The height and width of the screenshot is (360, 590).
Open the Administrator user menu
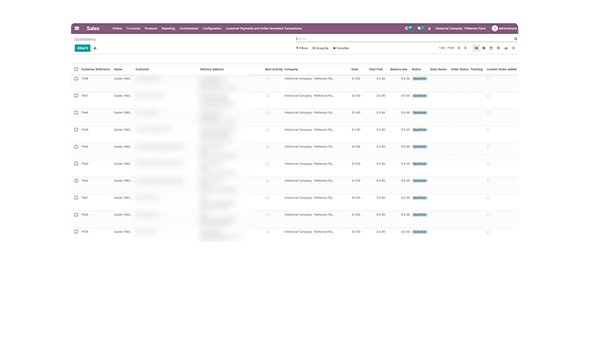pos(504,28)
